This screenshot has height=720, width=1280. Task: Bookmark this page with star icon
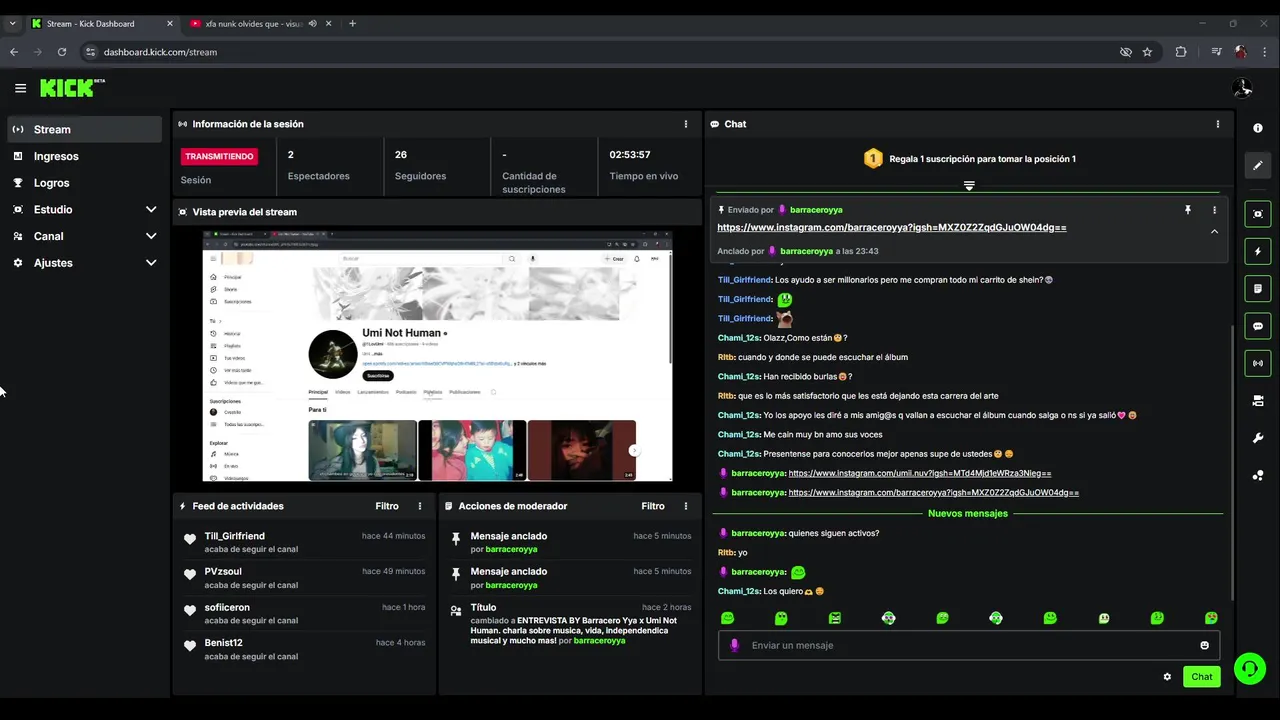click(1147, 52)
